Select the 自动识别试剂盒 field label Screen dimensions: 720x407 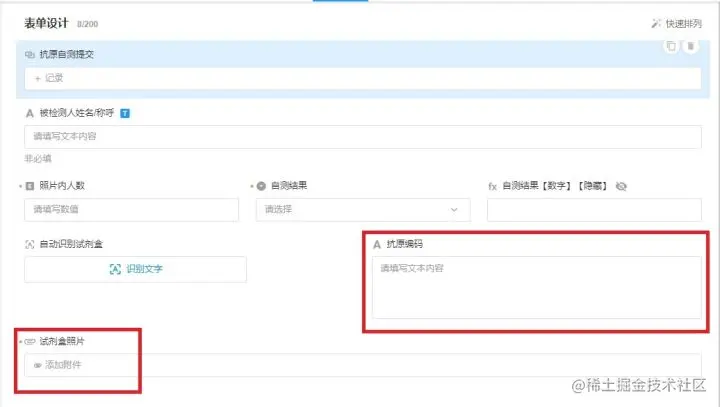[x=71, y=244]
